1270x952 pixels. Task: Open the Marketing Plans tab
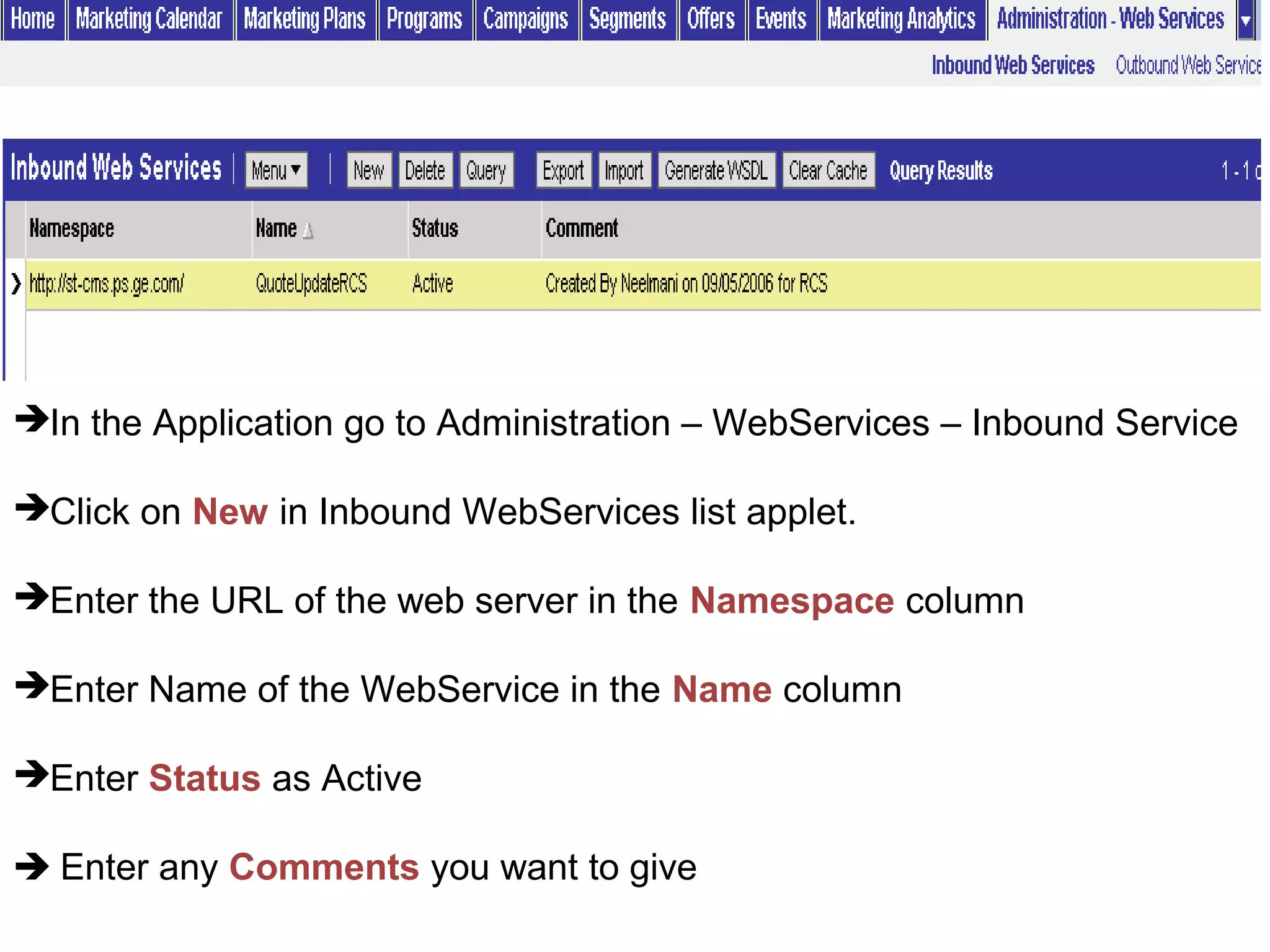305,19
